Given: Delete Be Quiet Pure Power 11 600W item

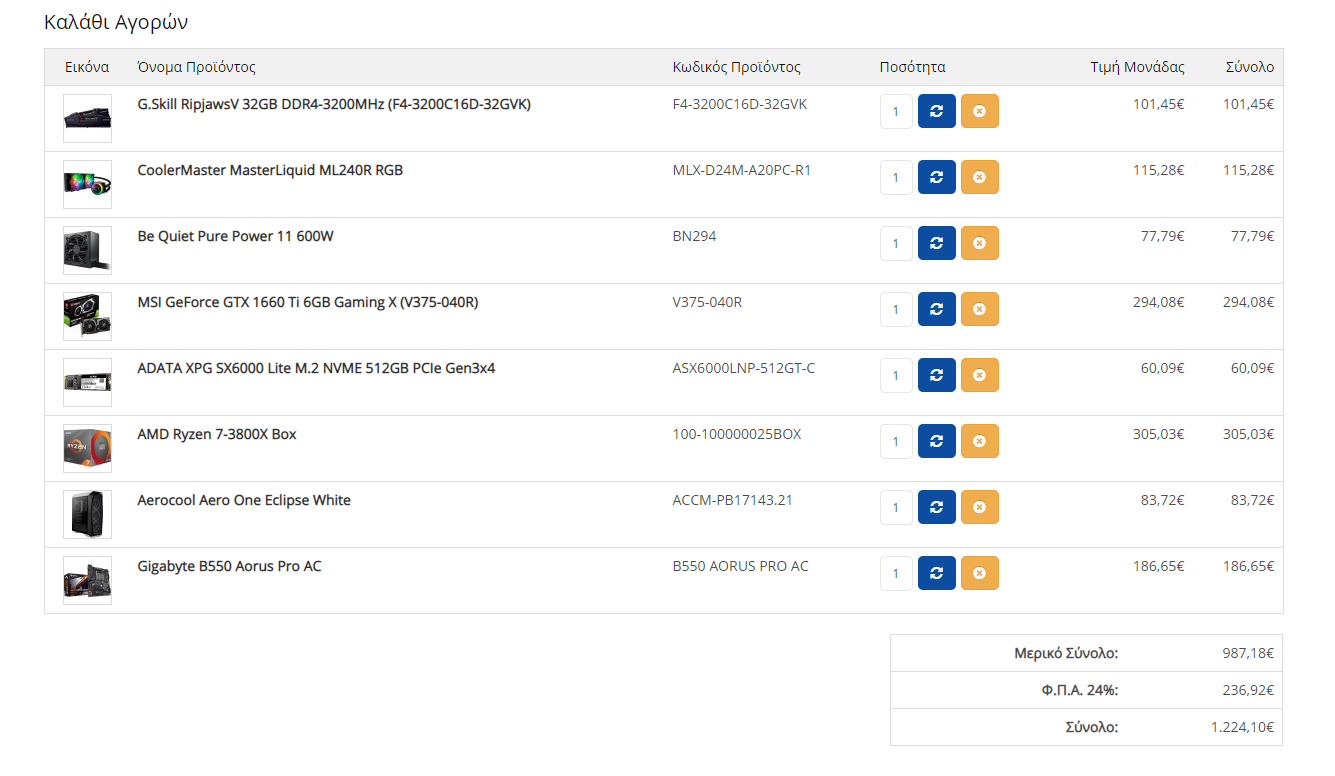Looking at the screenshot, I should [980, 243].
